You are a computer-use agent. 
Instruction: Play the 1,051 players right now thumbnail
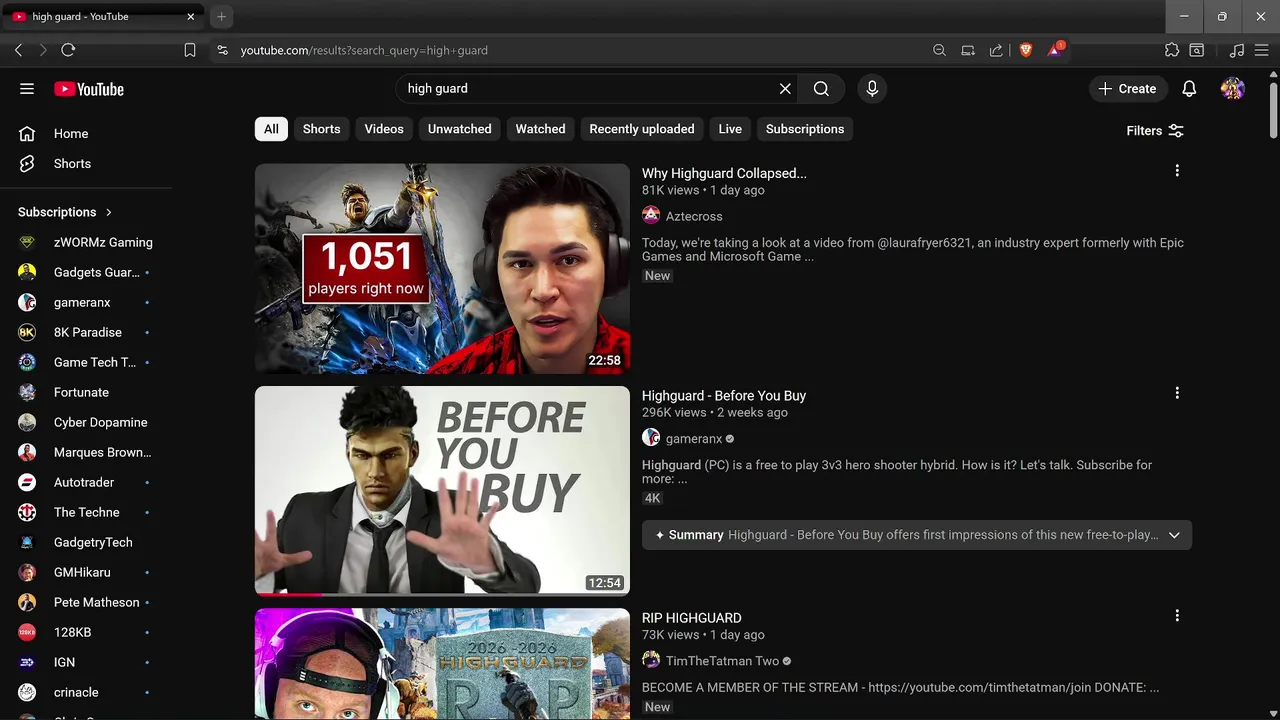point(442,269)
